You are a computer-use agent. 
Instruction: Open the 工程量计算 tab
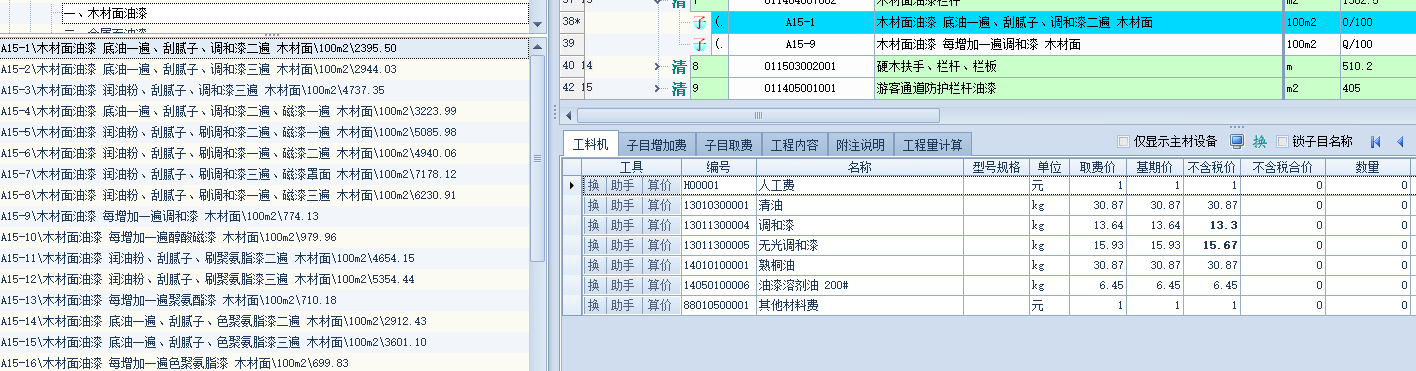(932, 145)
